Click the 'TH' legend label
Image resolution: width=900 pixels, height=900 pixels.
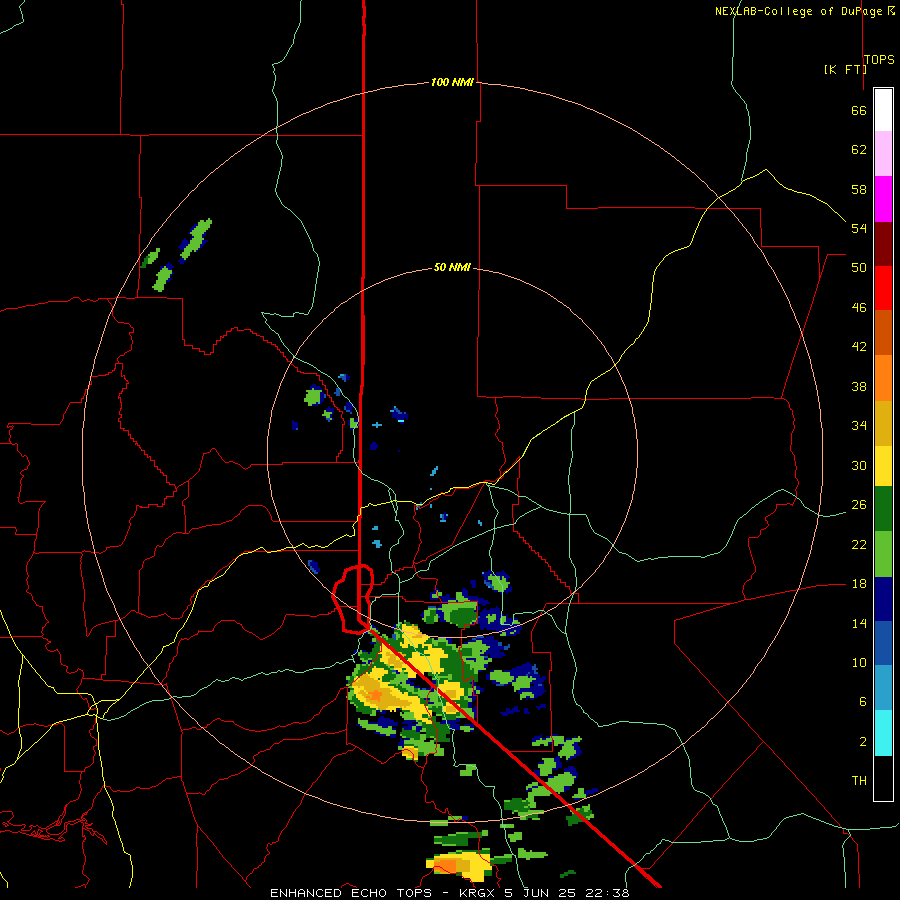coord(859,780)
